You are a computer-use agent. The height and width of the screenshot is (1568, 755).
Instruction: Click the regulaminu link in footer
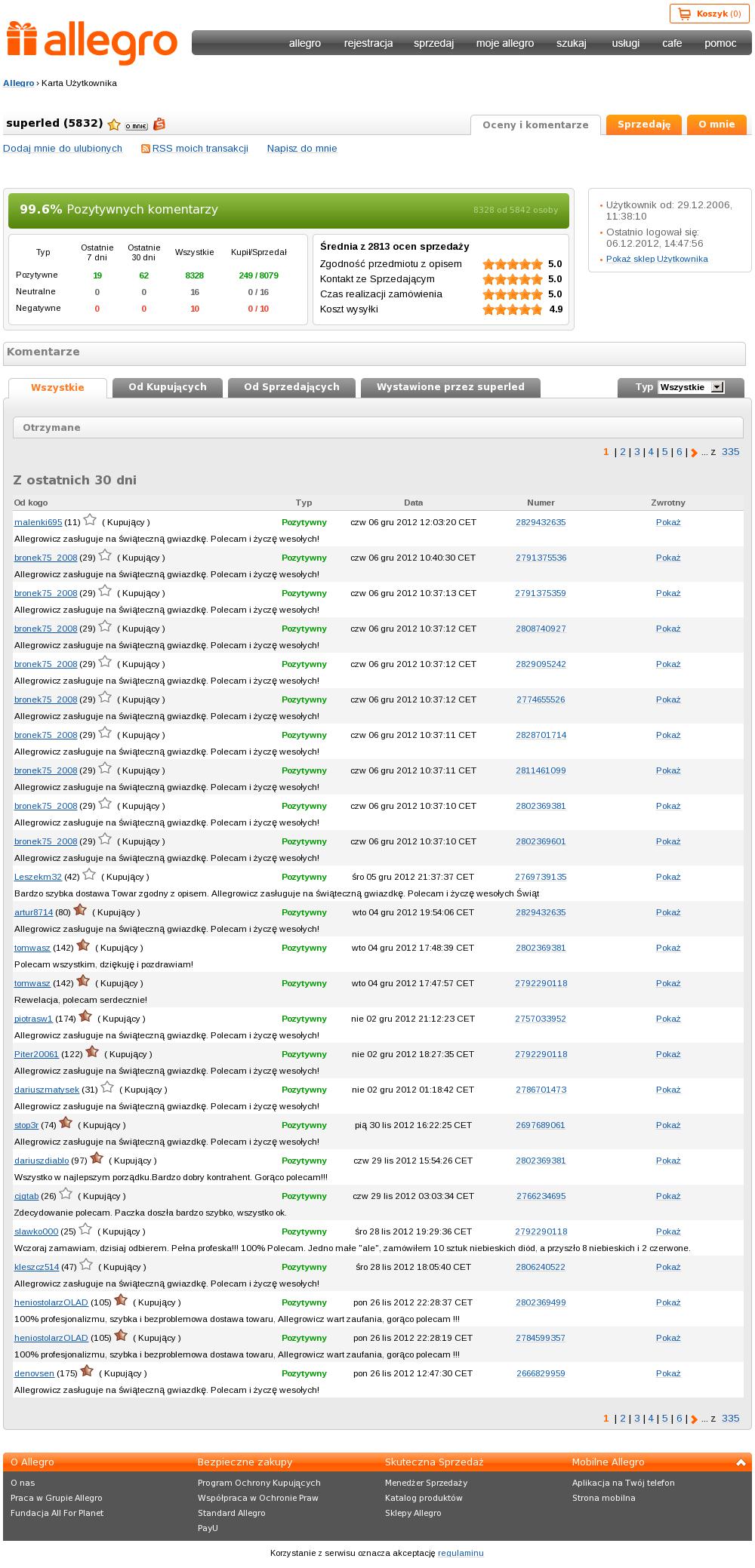pos(461,1553)
